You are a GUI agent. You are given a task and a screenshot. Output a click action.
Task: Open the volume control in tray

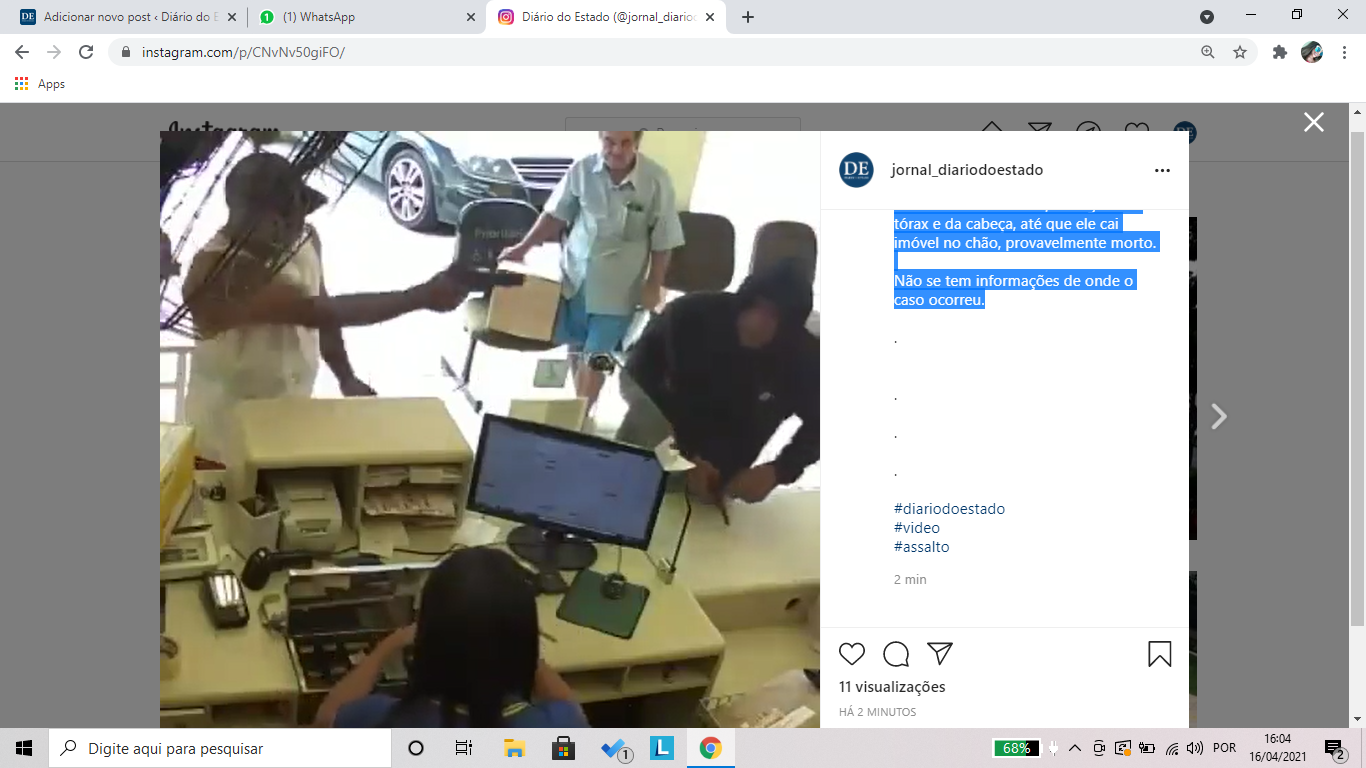1195,748
